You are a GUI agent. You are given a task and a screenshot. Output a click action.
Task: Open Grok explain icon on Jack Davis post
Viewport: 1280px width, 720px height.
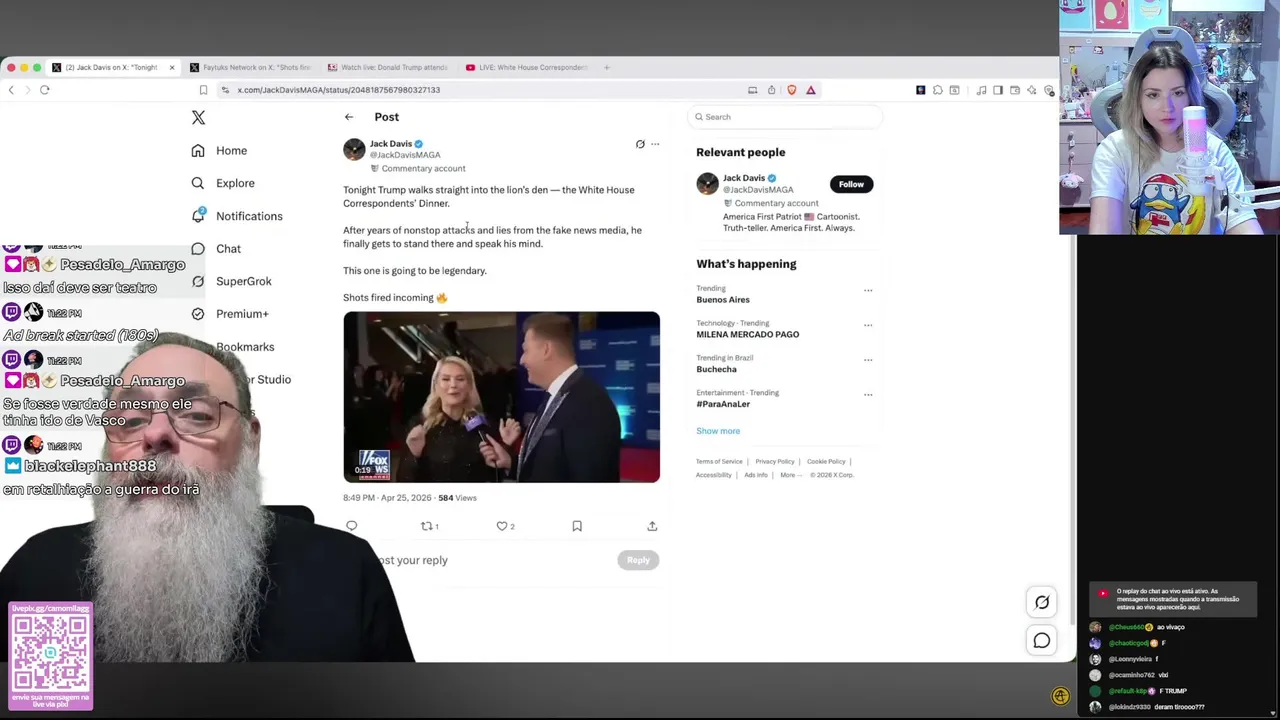640,144
